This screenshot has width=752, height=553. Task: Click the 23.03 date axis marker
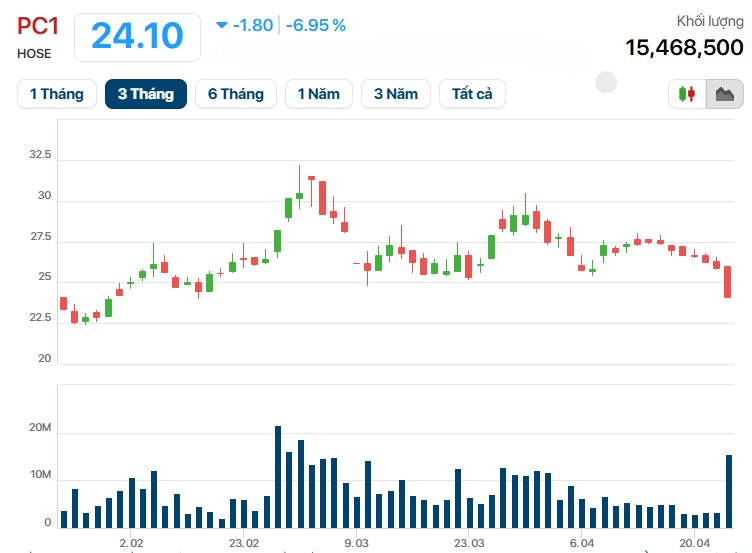(x=469, y=543)
